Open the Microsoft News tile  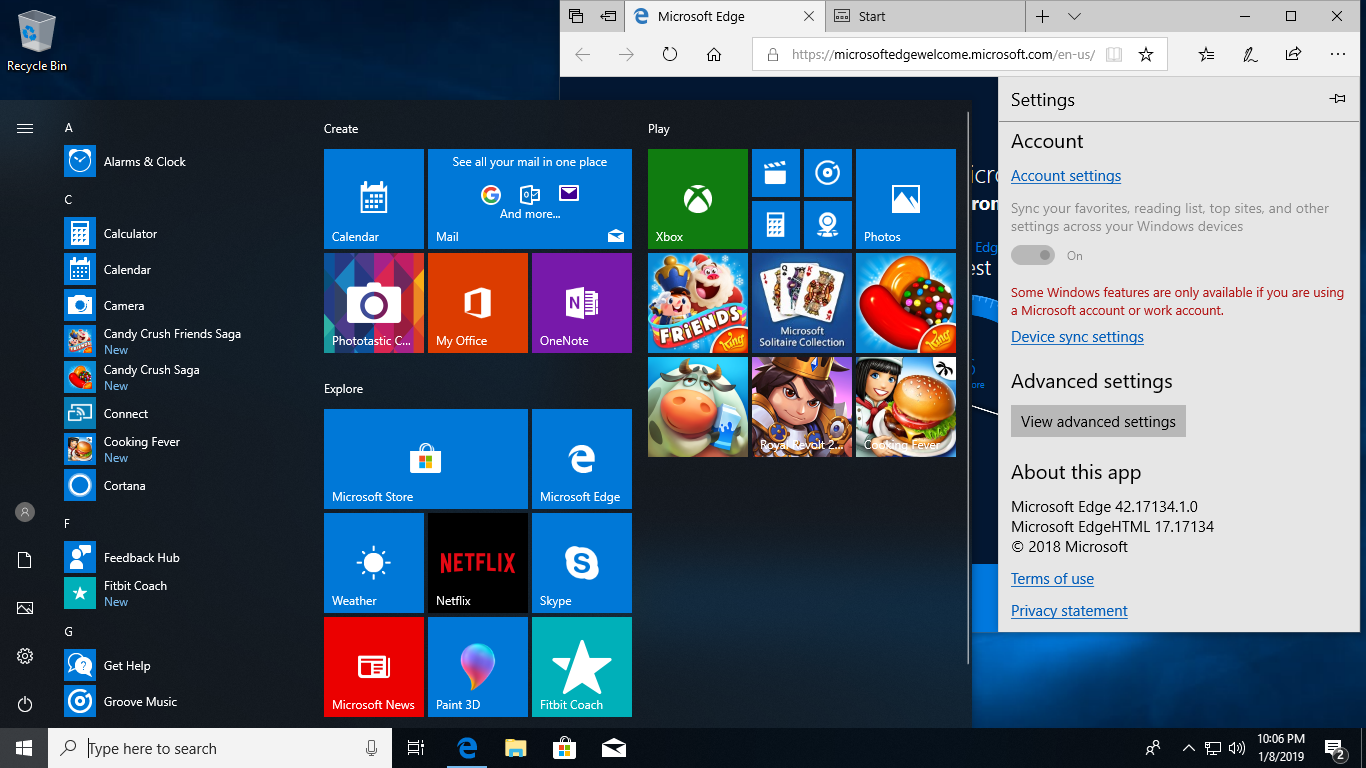coord(374,667)
